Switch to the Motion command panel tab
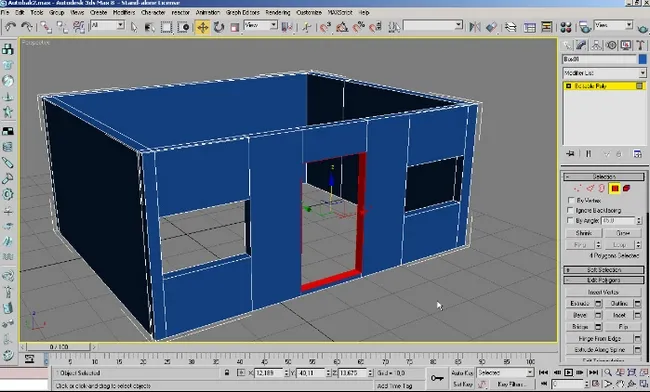This screenshot has height=392, width=650. coord(611,45)
